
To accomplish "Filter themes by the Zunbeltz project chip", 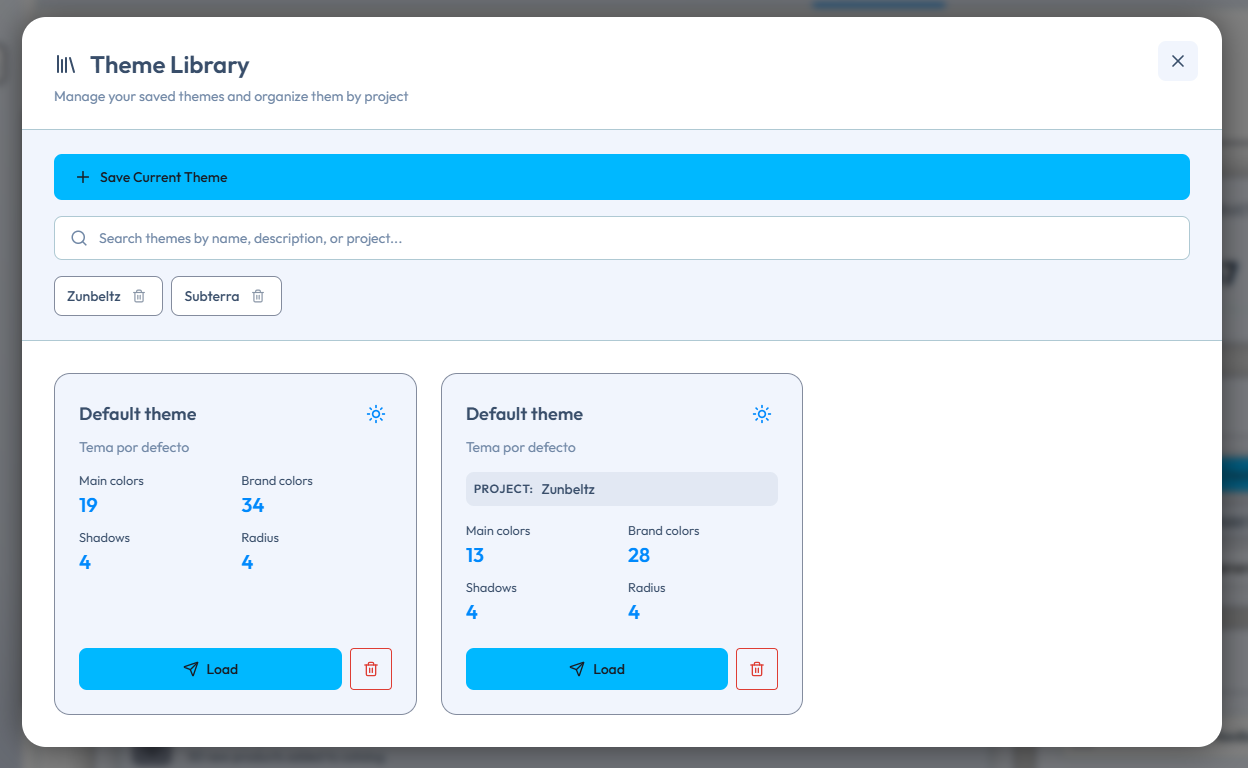I will point(94,296).
